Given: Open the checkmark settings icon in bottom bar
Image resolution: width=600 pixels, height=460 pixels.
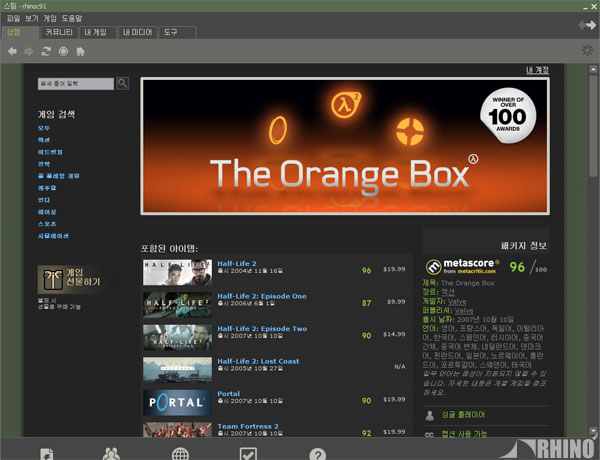Looking at the screenshot, I should pyautogui.click(x=248, y=454).
